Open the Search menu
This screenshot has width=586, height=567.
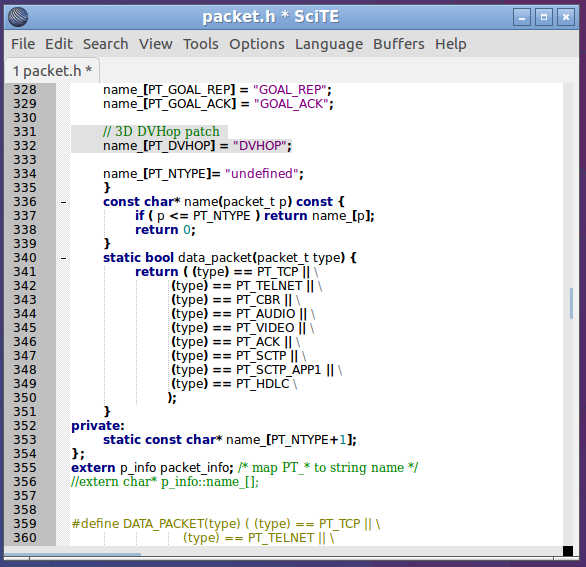[105, 44]
